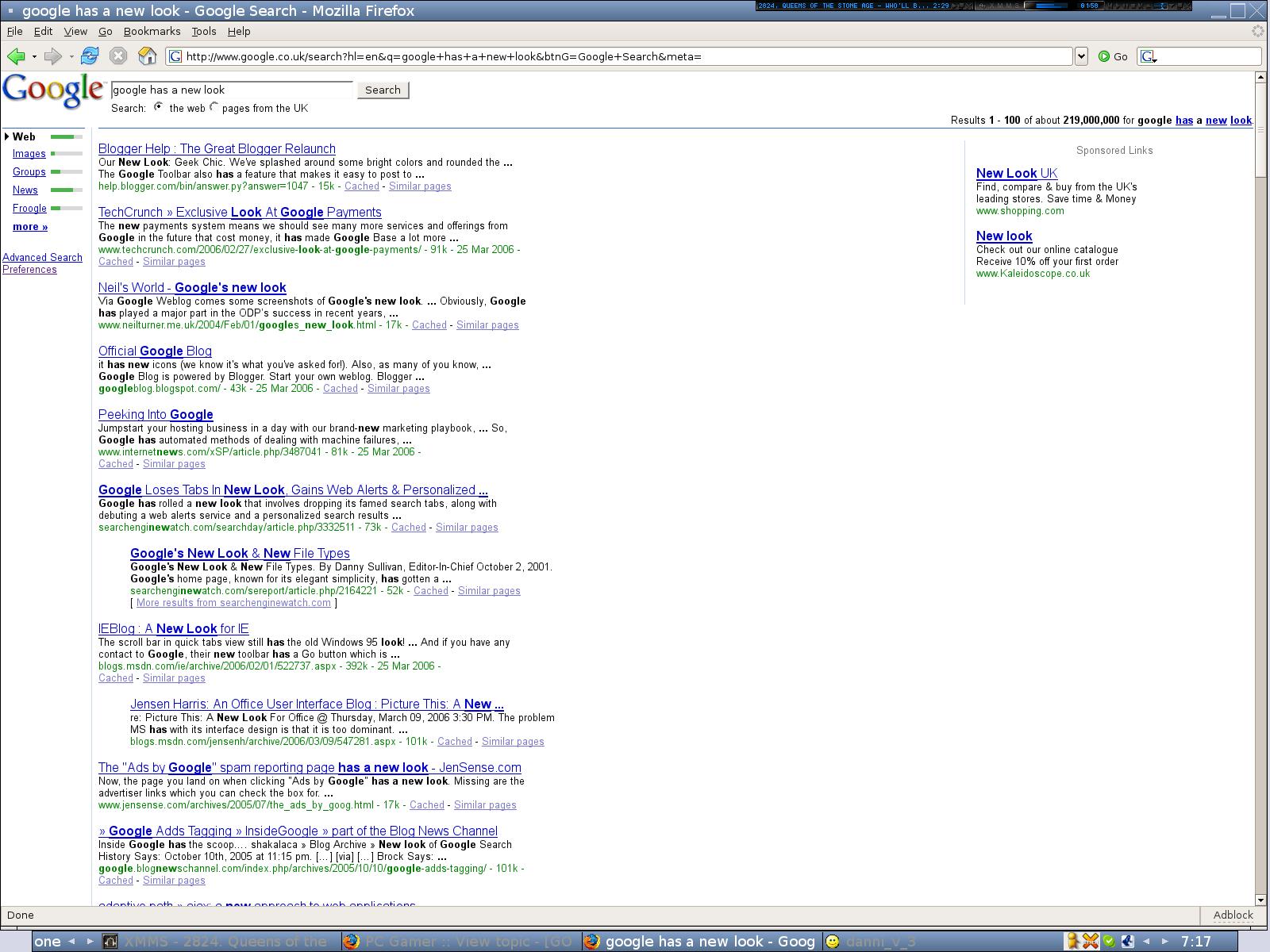Image resolution: width=1270 pixels, height=952 pixels.
Task: Click the green Go button
Action: [x=1113, y=56]
